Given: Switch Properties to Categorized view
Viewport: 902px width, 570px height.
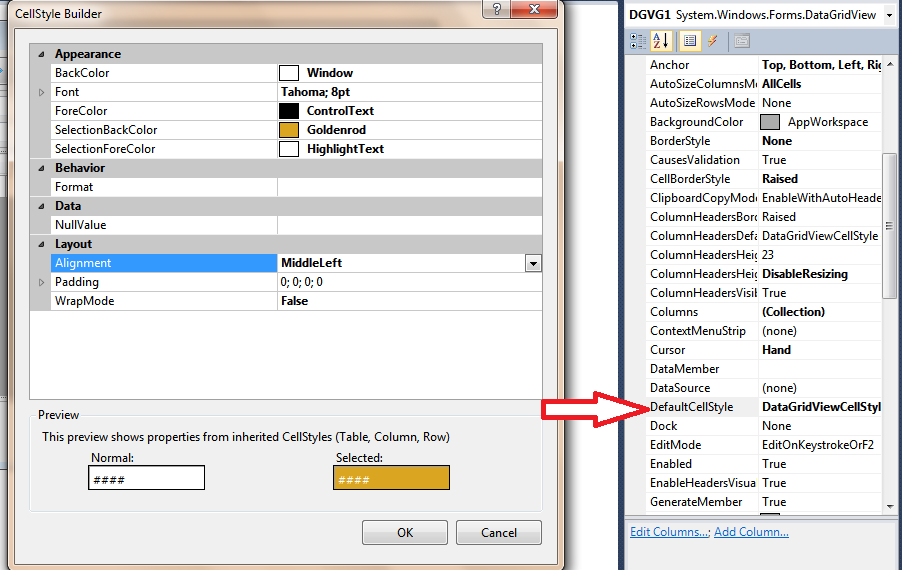Looking at the screenshot, I should (x=638, y=41).
